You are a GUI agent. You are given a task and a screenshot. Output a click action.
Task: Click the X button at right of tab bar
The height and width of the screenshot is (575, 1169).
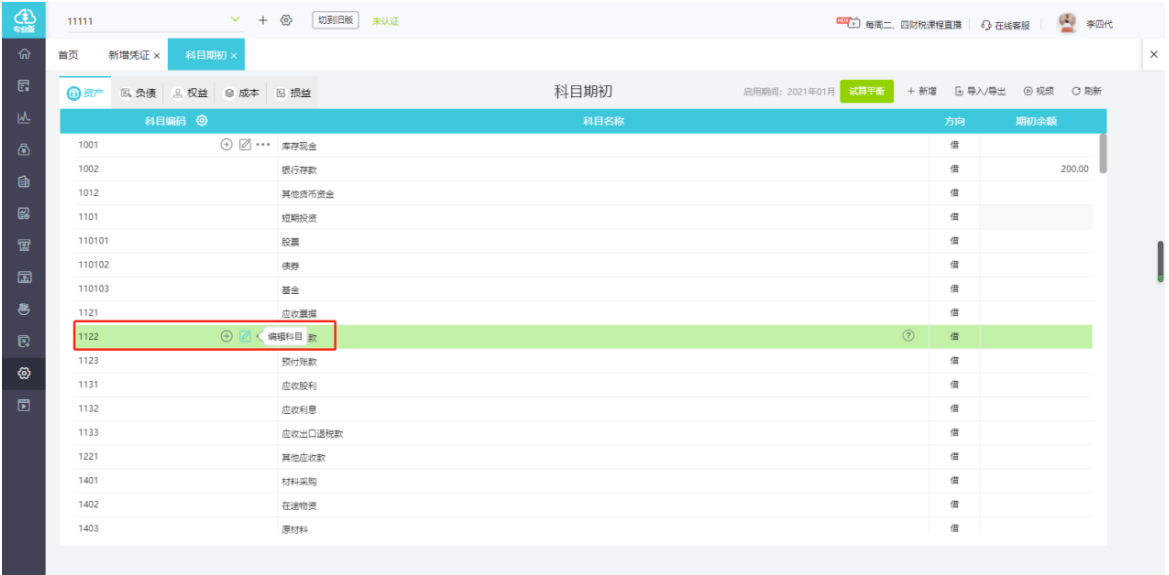coord(1154,54)
